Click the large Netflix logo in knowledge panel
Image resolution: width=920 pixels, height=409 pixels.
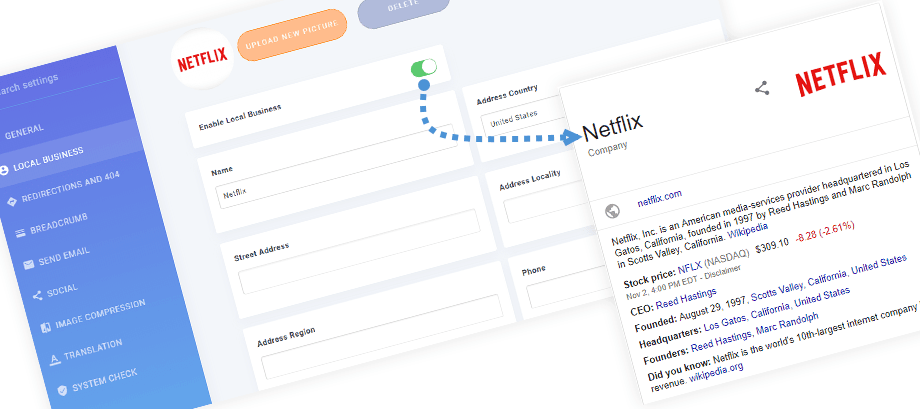[x=841, y=73]
